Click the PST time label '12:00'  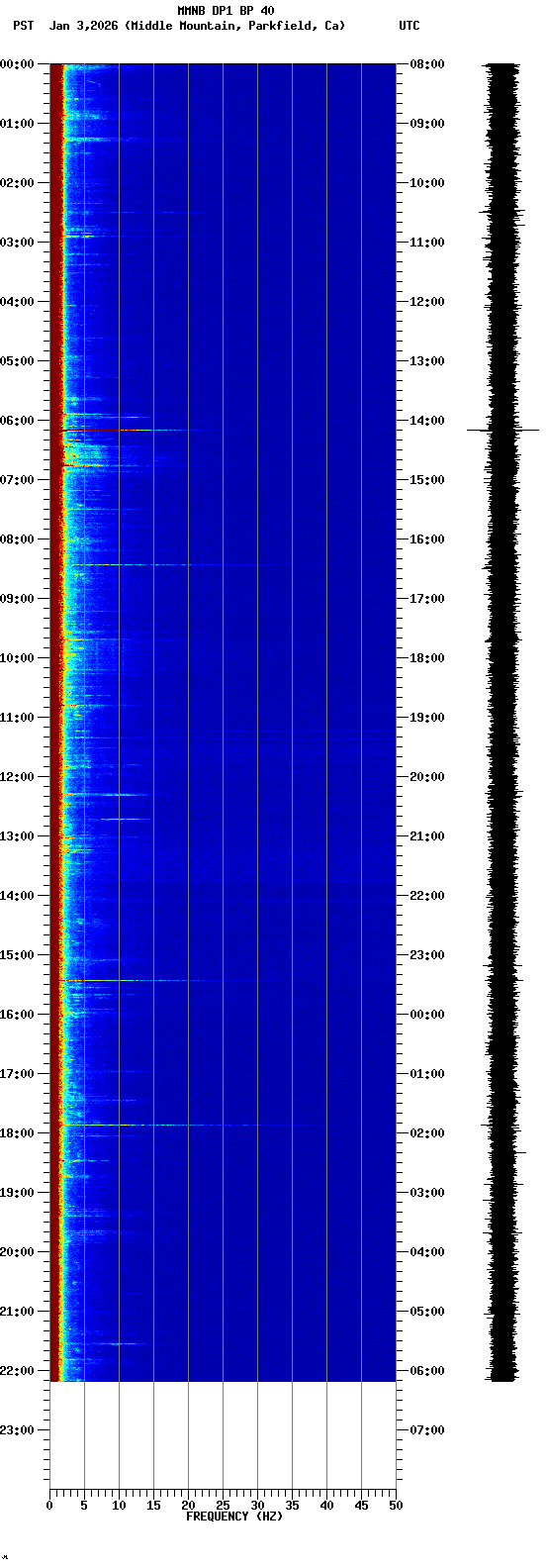[x=16, y=777]
